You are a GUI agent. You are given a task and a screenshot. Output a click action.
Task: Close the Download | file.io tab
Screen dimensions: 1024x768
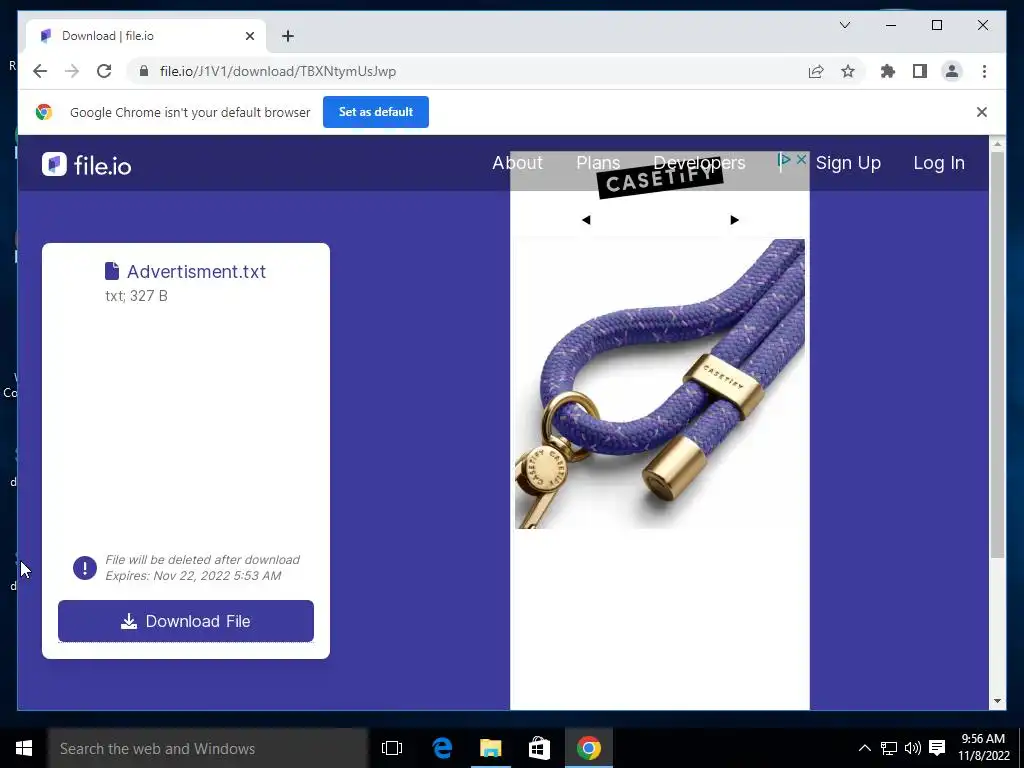click(x=249, y=36)
